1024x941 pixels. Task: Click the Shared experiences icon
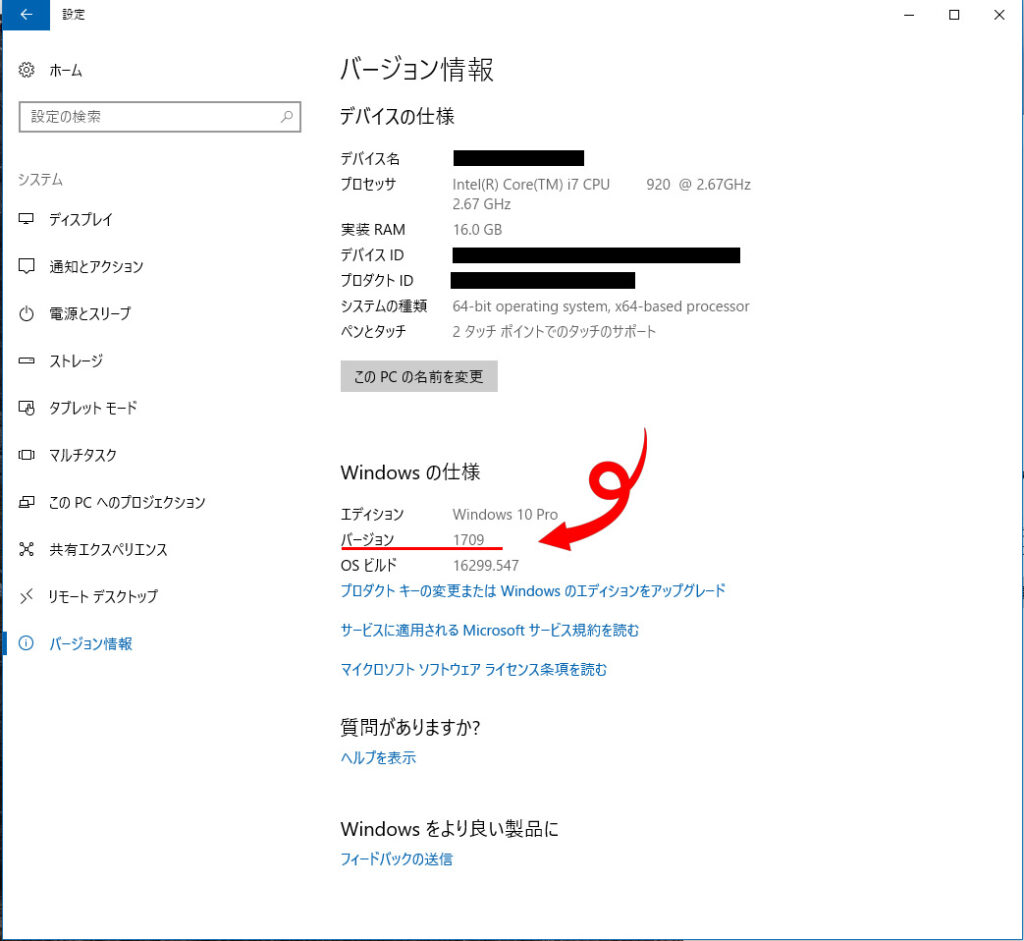pos(26,549)
